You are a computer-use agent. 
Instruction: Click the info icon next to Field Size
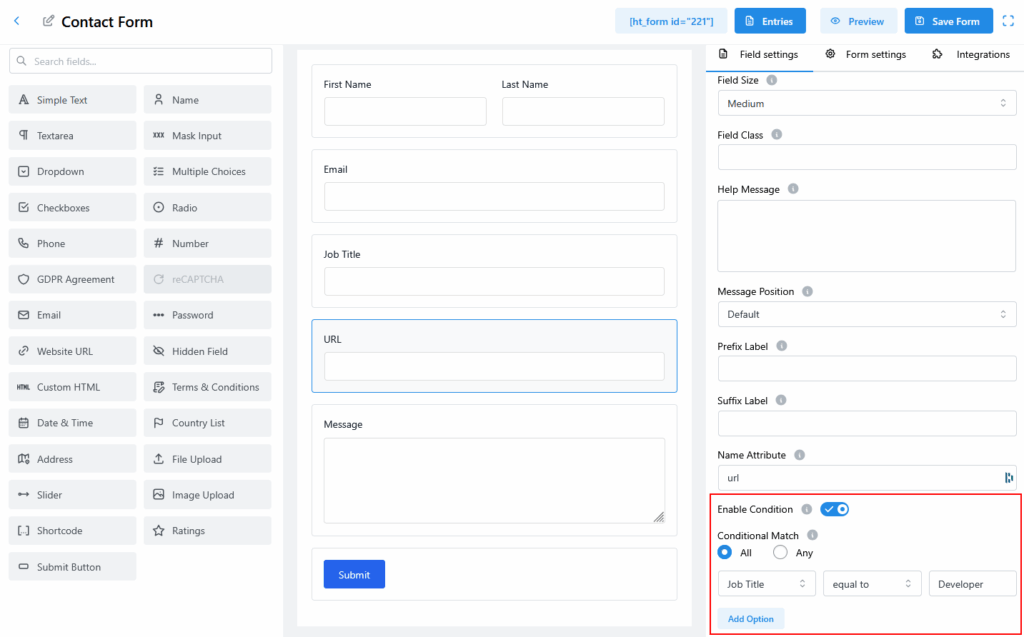[x=771, y=80]
